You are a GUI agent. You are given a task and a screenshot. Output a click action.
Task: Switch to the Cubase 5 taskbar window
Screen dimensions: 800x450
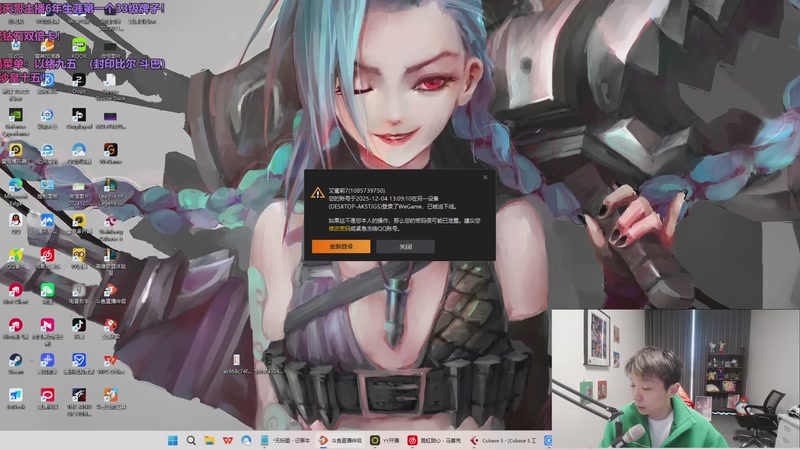(x=504, y=440)
